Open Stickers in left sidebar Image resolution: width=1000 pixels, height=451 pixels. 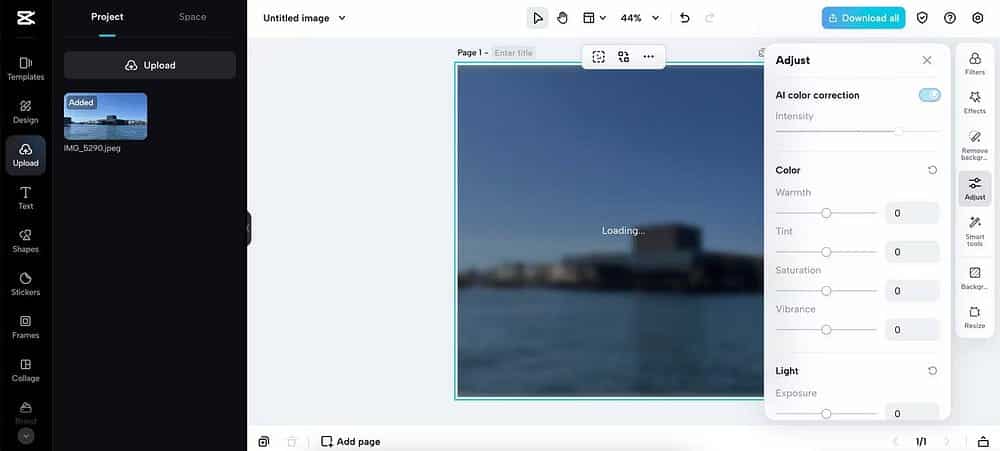point(26,284)
